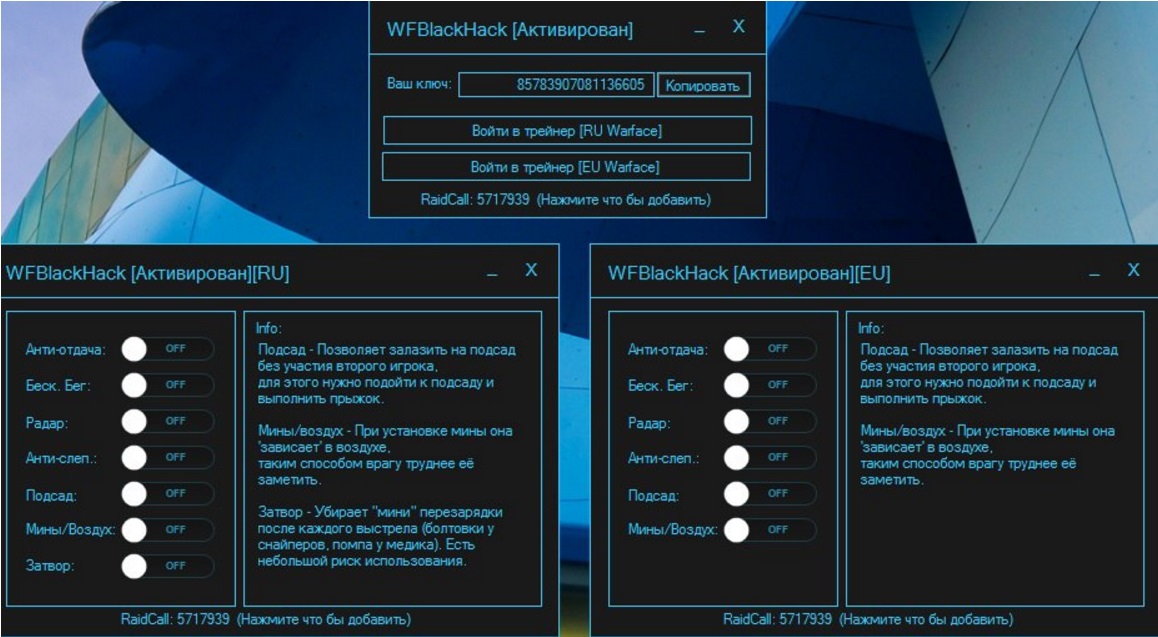Click the Ваш ключ: label

pyautogui.click(x=419, y=84)
